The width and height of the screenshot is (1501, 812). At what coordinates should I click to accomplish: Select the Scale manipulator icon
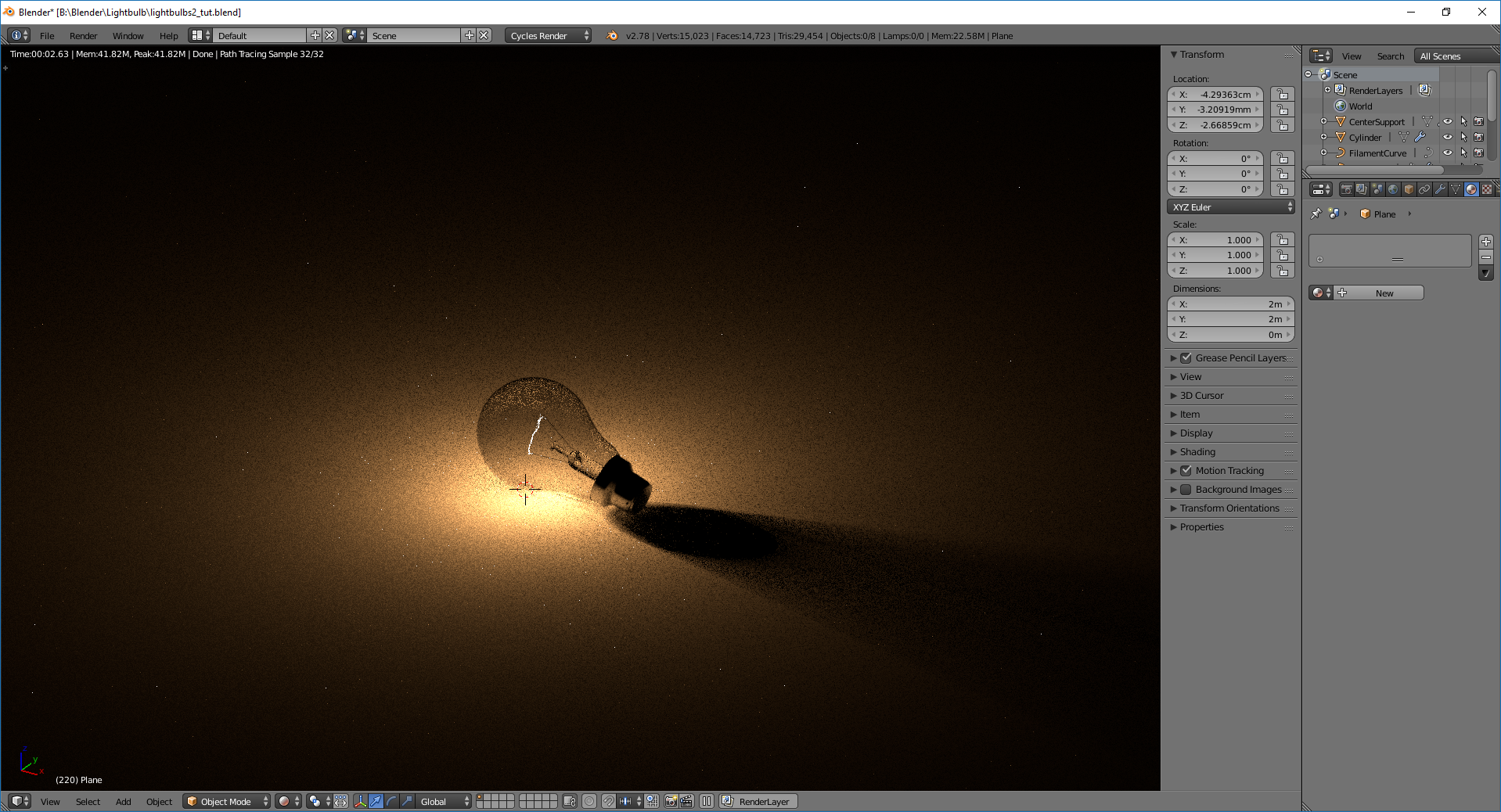[408, 801]
